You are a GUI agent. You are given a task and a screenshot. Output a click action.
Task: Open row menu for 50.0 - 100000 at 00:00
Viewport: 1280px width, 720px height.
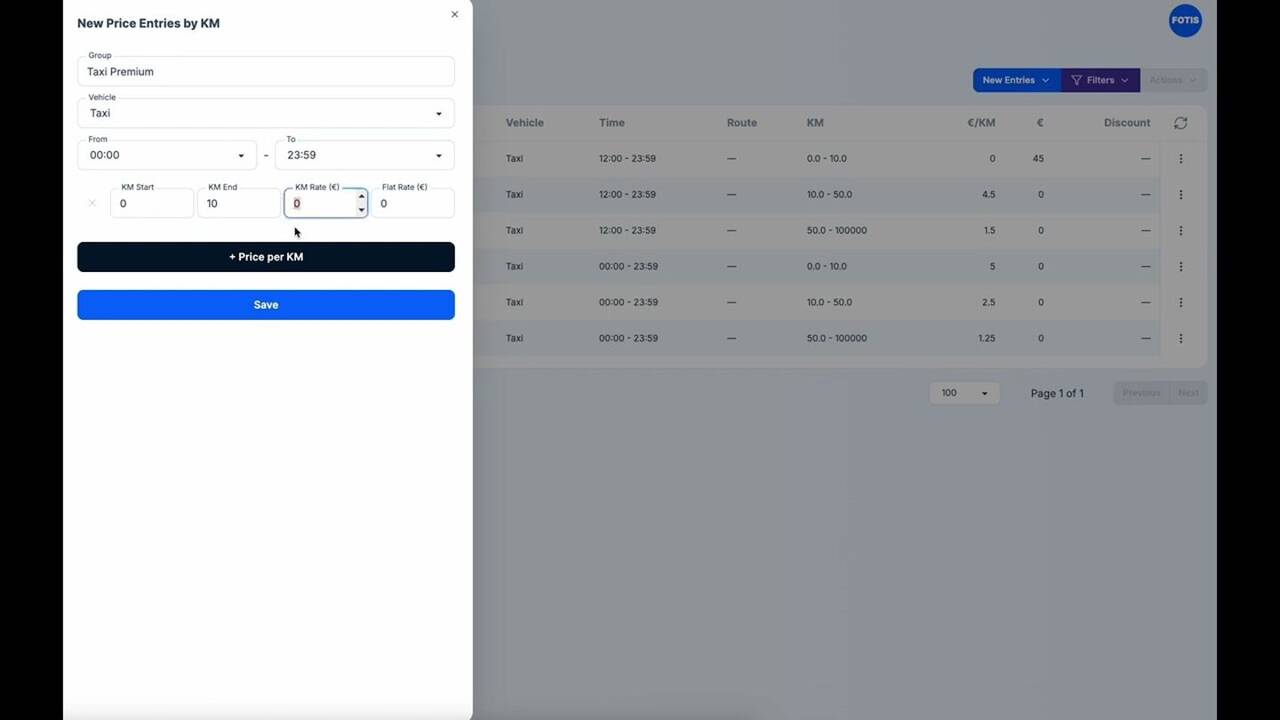pyautogui.click(x=1180, y=338)
